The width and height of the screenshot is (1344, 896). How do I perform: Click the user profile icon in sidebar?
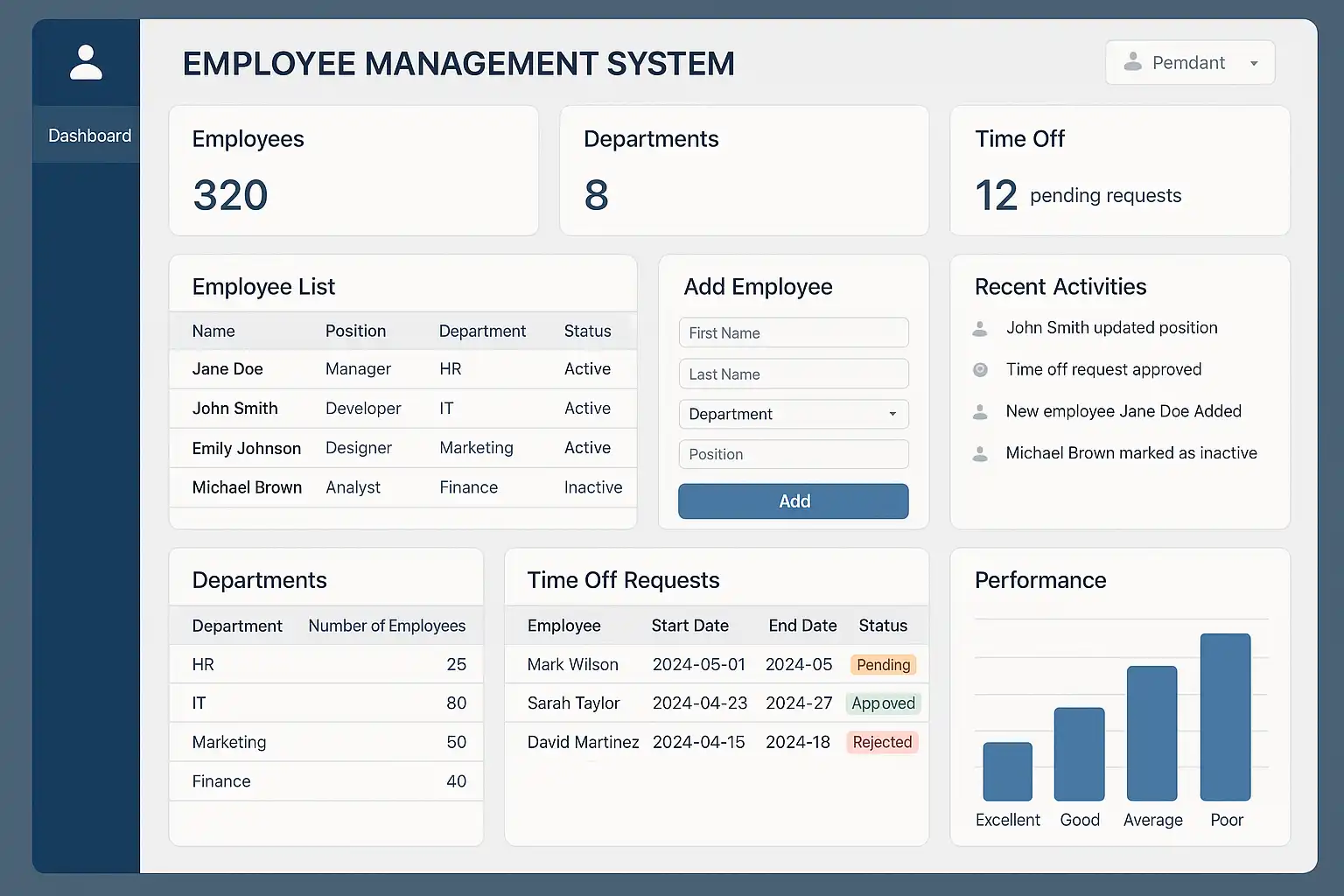(86, 63)
